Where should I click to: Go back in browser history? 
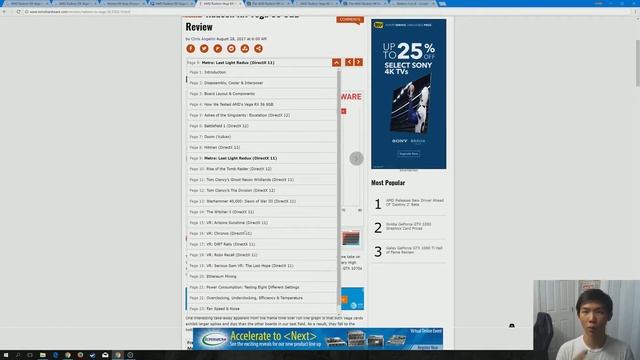4,12
